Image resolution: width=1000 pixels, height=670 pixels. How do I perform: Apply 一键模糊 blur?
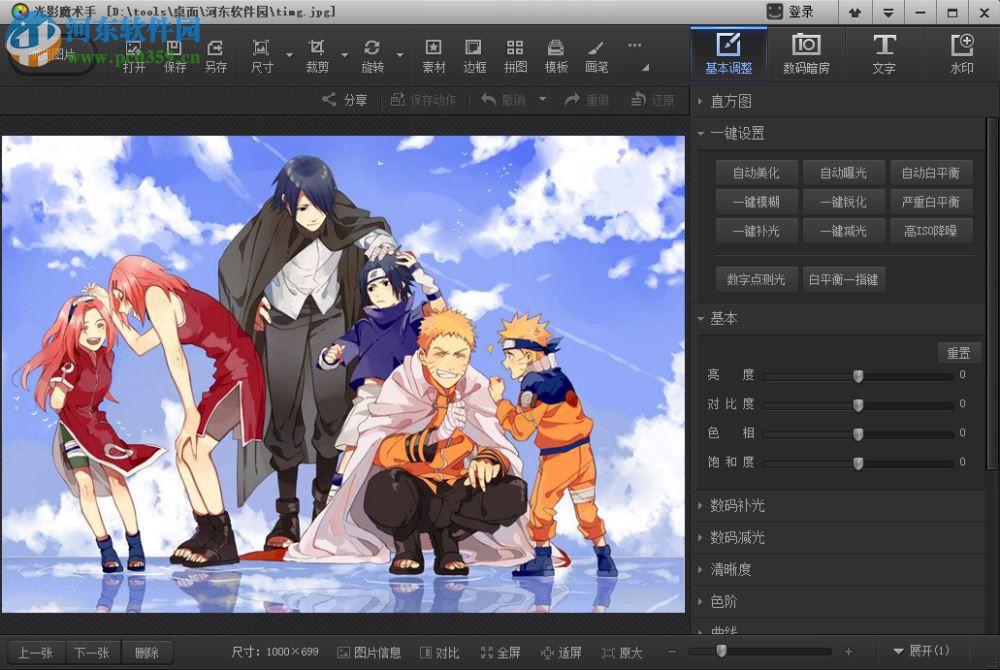point(756,202)
